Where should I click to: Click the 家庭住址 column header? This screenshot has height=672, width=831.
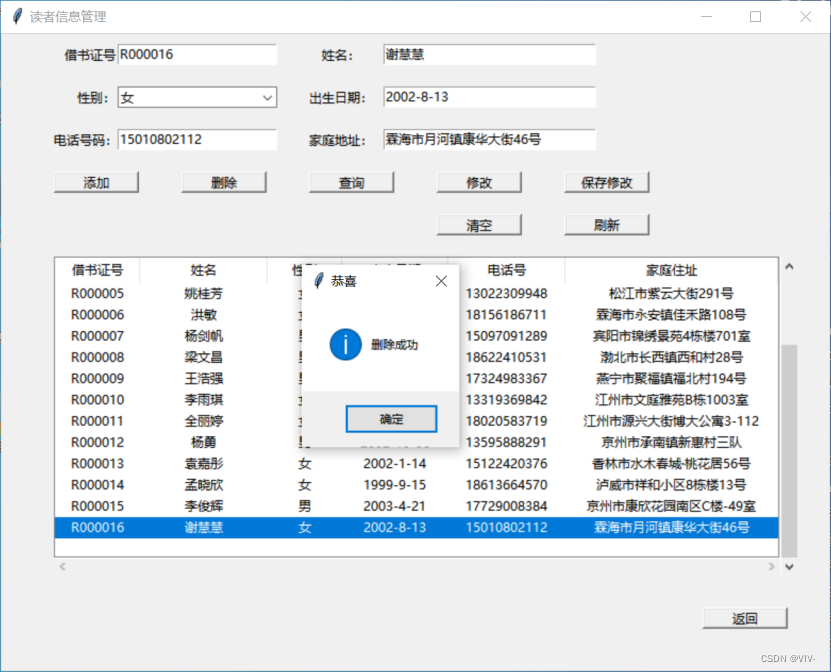point(671,270)
